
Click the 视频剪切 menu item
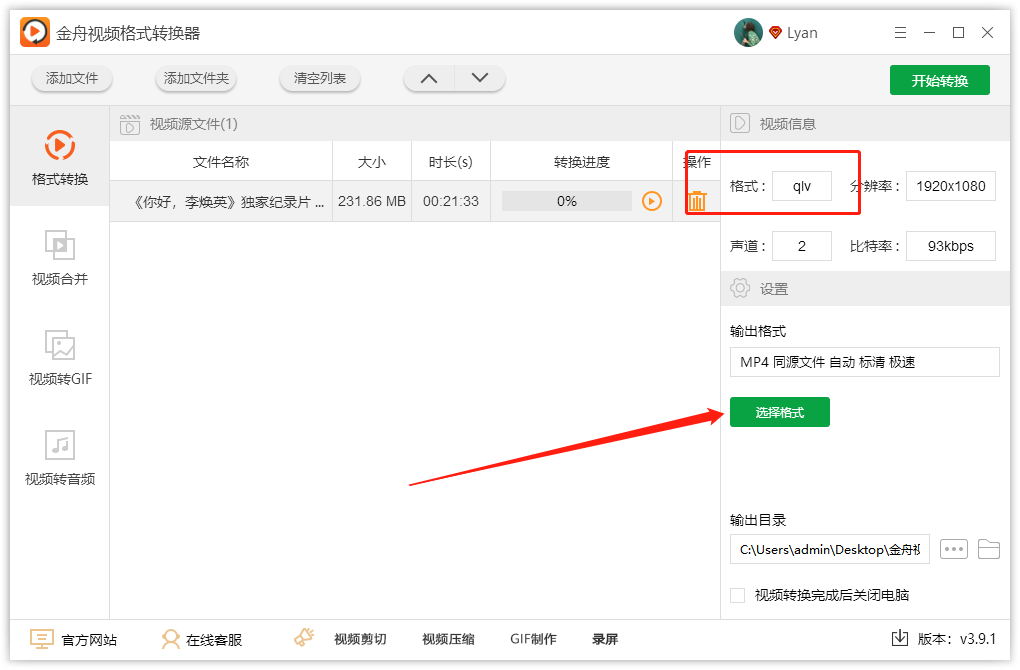(x=359, y=638)
